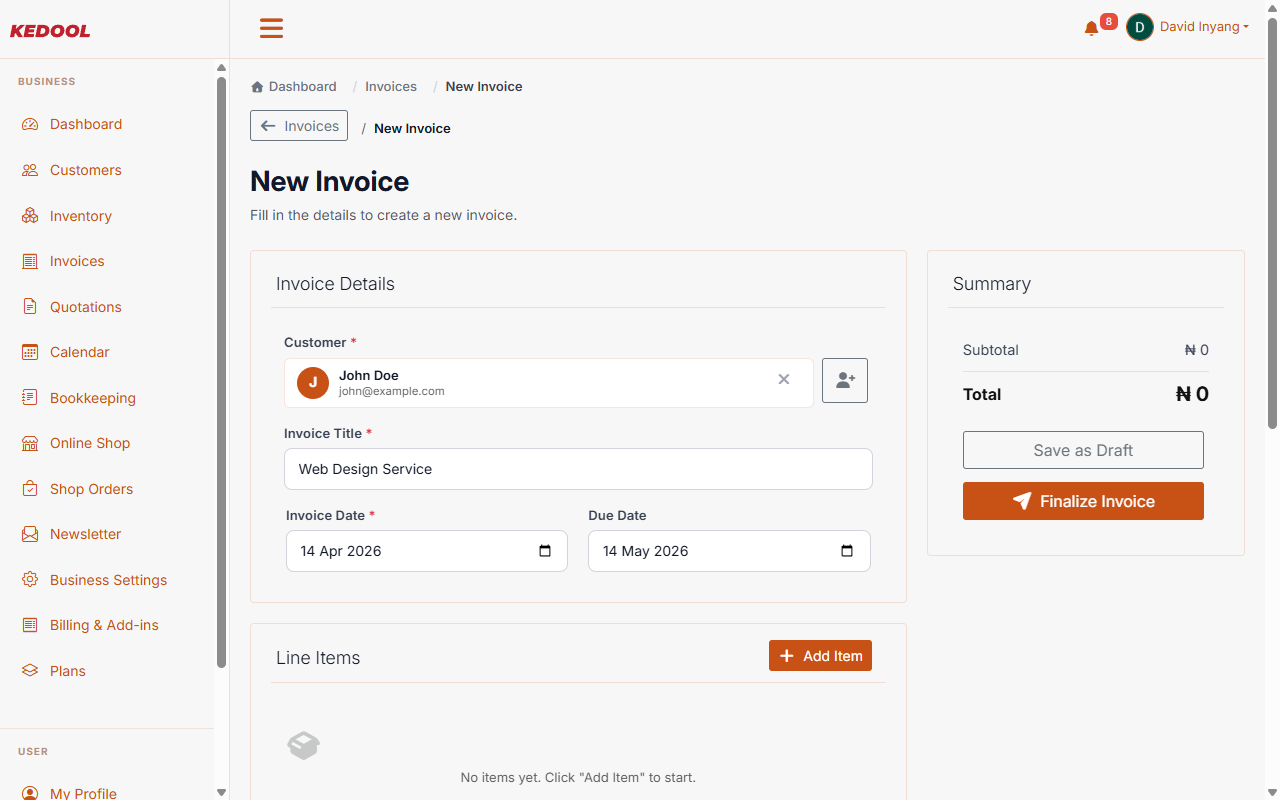
Task: Open the notifications bell icon
Action: tap(1091, 29)
